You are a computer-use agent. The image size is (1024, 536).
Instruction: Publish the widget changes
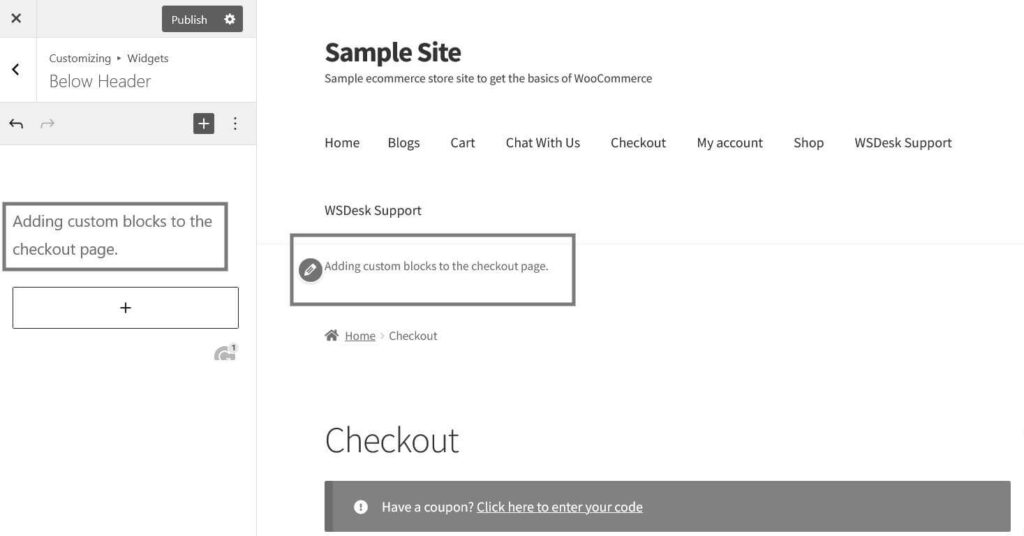tap(189, 19)
